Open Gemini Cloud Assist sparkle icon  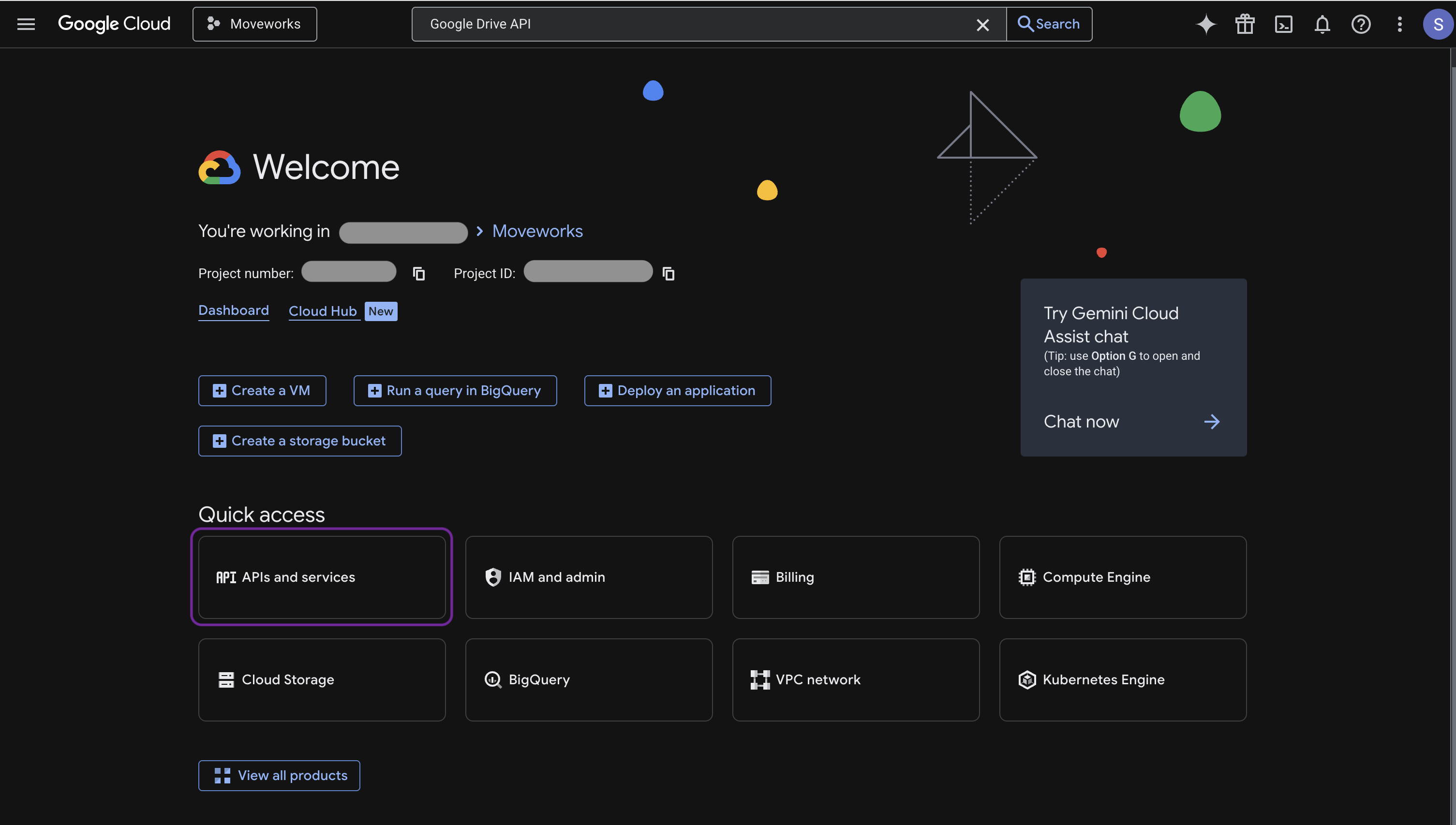click(x=1206, y=24)
